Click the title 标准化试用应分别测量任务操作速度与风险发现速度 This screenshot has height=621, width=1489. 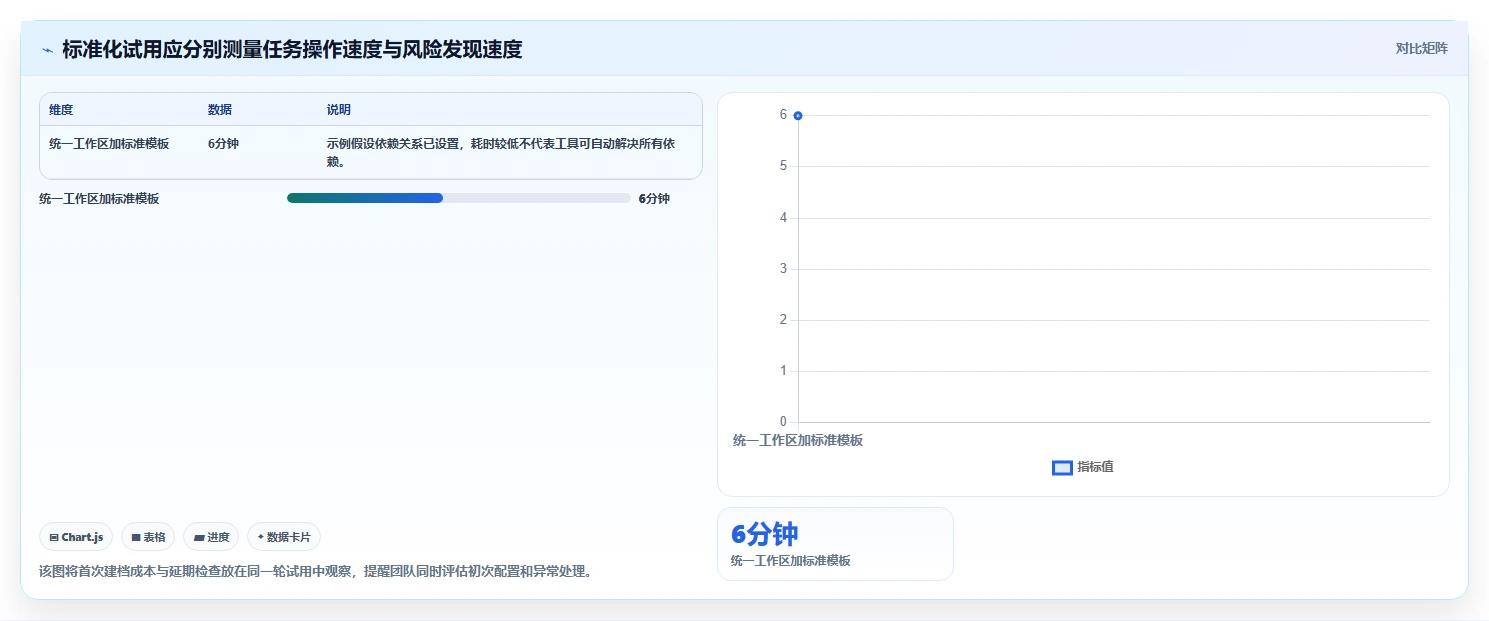pos(292,49)
